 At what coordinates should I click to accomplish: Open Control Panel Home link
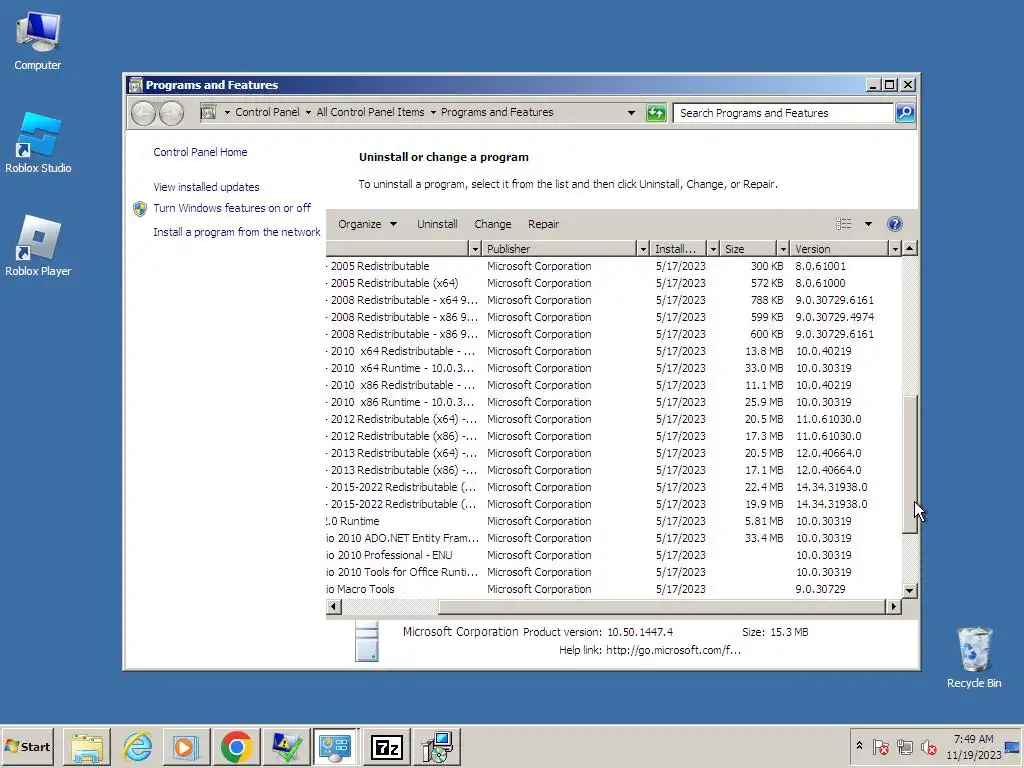coord(200,152)
